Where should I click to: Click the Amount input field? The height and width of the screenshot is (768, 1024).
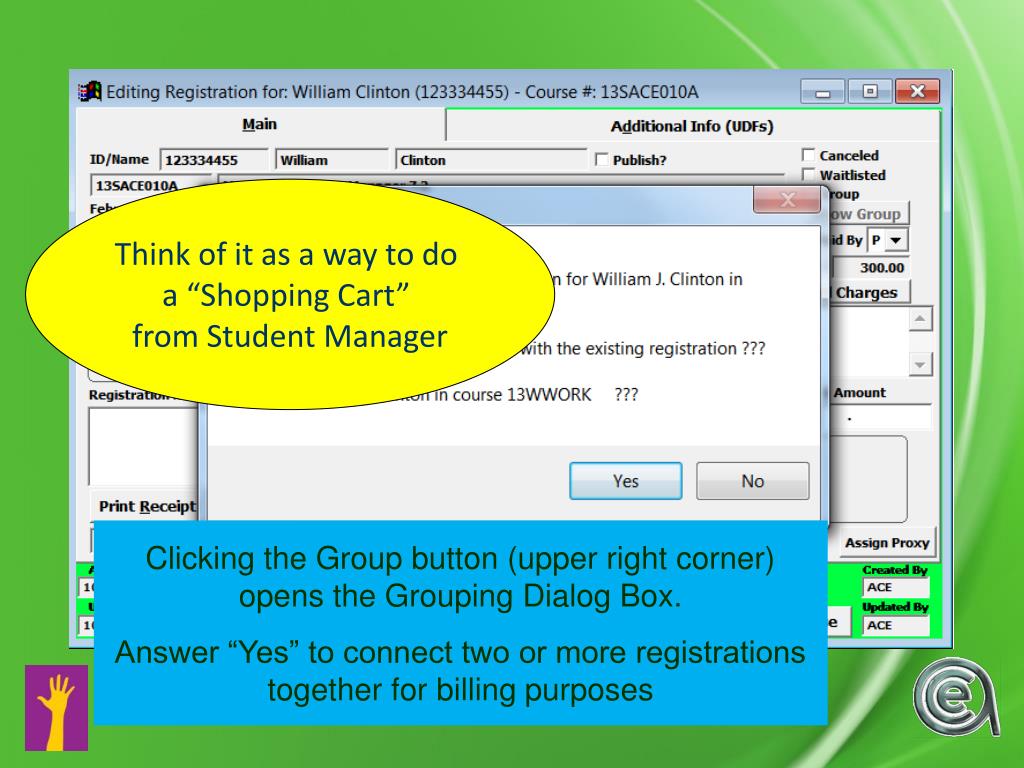[880, 417]
